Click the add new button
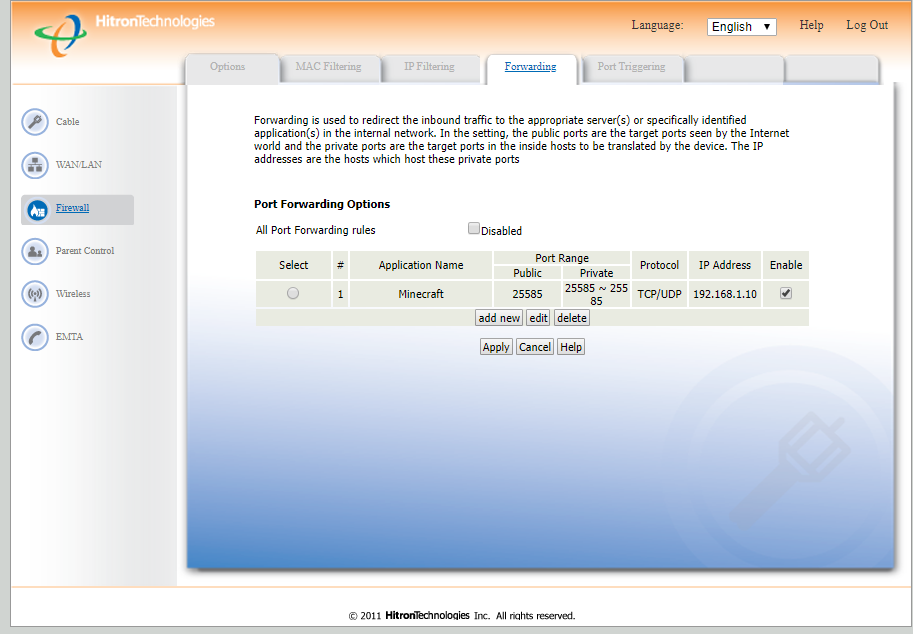Viewport: 913px width, 634px height. [499, 318]
